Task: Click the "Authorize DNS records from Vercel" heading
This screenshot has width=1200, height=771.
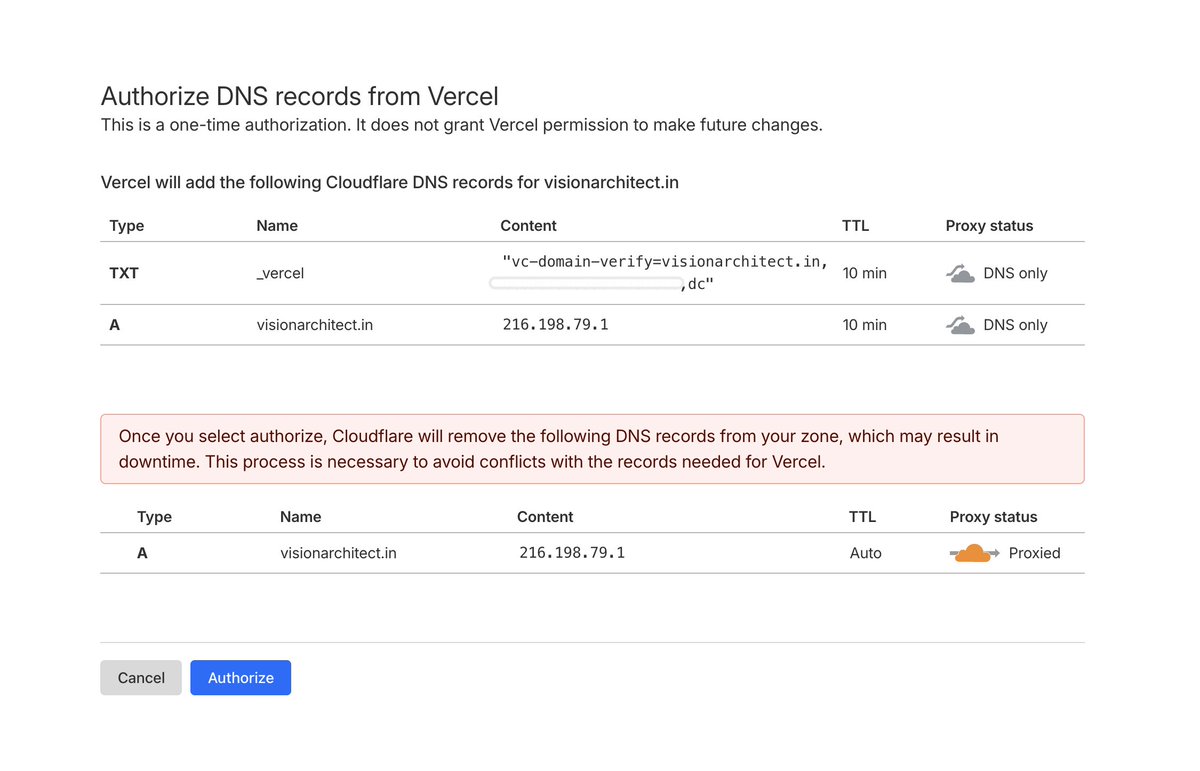Action: 300,96
